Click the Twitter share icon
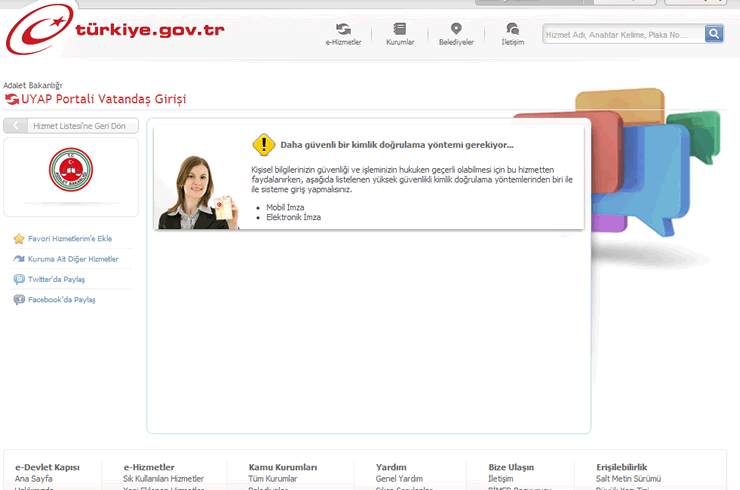Screen dimensions: 740x490 19,279
